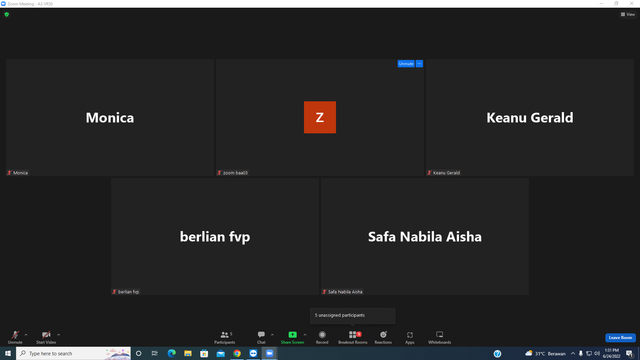The width and height of the screenshot is (640, 360).
Task: Open the View layout menu
Action: (628, 14)
